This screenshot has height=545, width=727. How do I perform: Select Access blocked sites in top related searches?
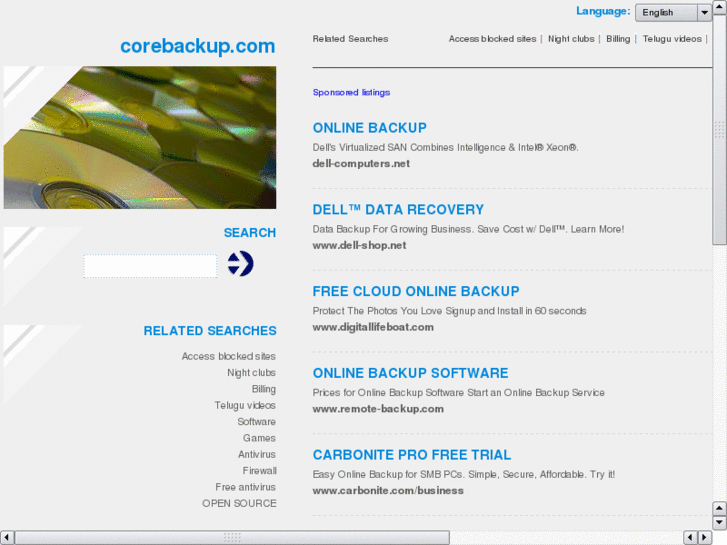[x=492, y=39]
